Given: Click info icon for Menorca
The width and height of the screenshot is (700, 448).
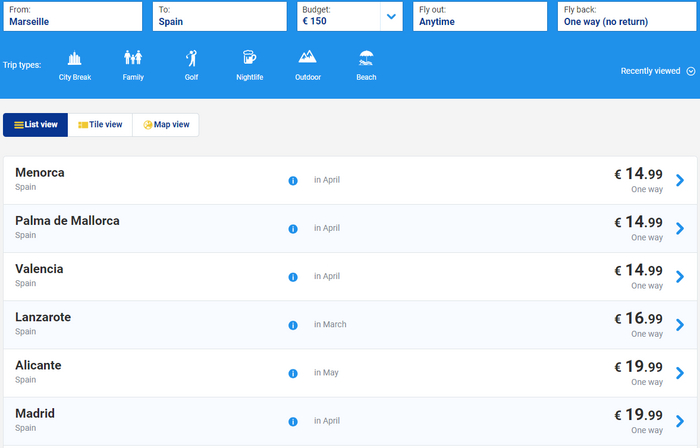Looking at the screenshot, I should (x=293, y=181).
